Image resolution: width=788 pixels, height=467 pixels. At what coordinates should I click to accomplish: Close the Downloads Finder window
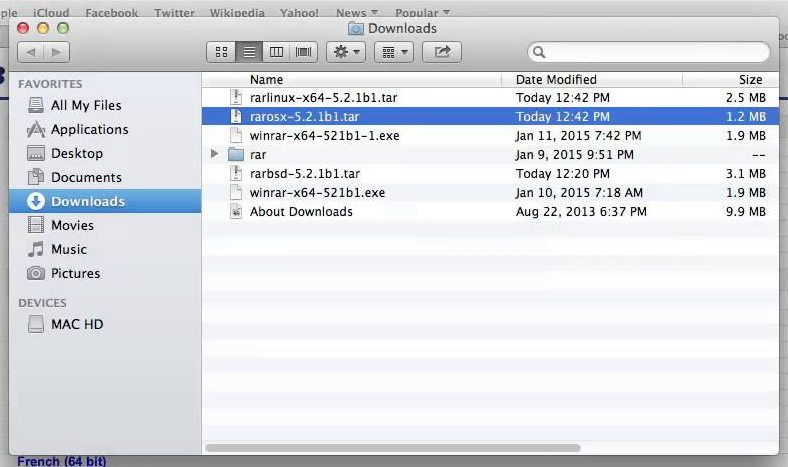pyautogui.click(x=23, y=28)
